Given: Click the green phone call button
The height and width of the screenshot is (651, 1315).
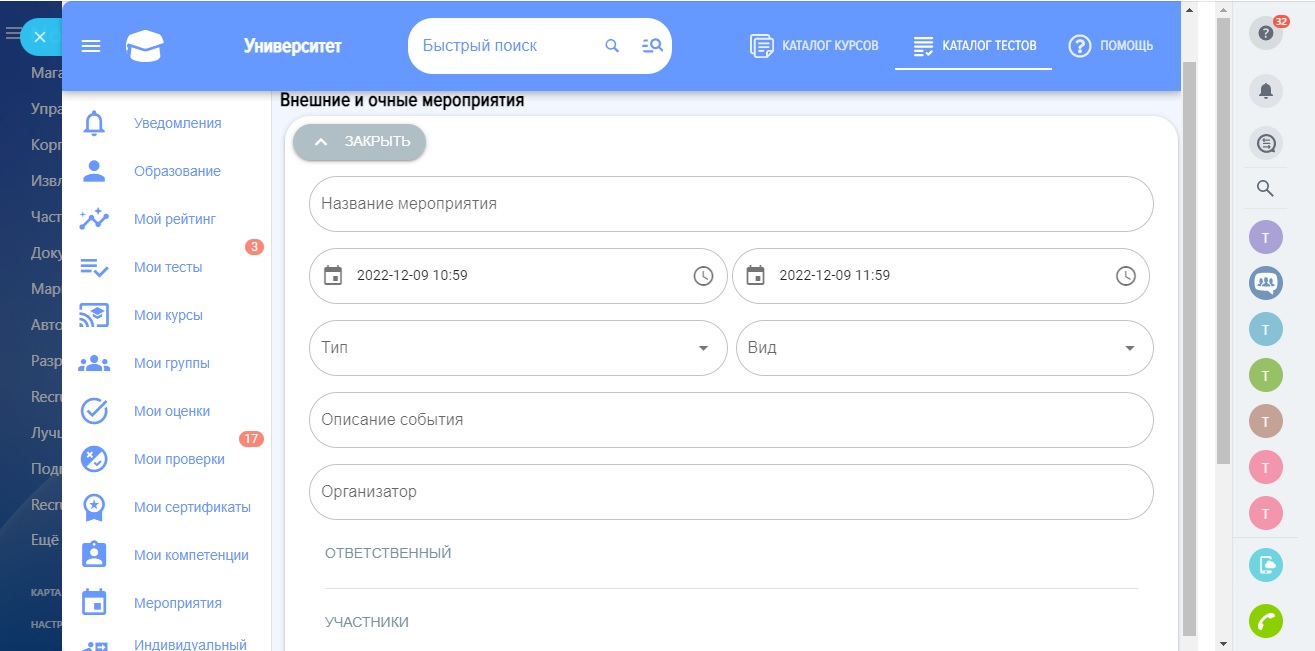Looking at the screenshot, I should tap(1265, 621).
